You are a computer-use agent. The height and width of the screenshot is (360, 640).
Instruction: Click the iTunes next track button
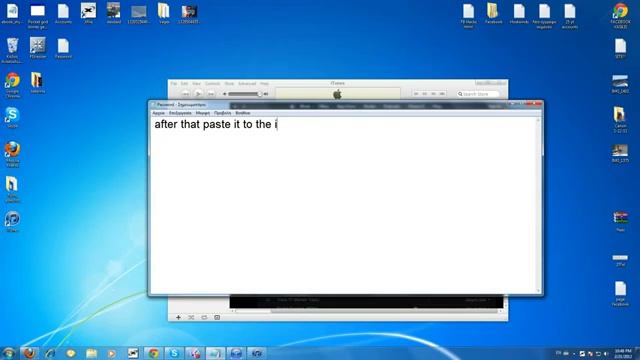pos(211,94)
